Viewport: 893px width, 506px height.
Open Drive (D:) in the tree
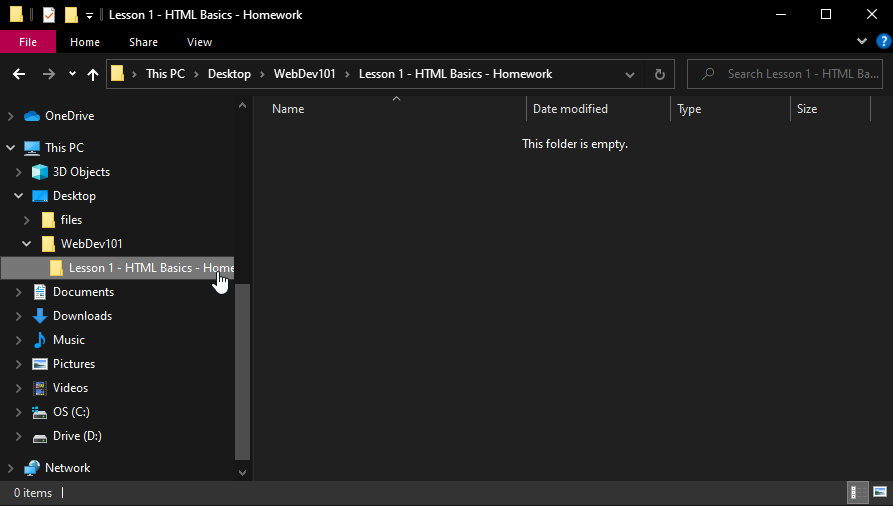(77, 435)
